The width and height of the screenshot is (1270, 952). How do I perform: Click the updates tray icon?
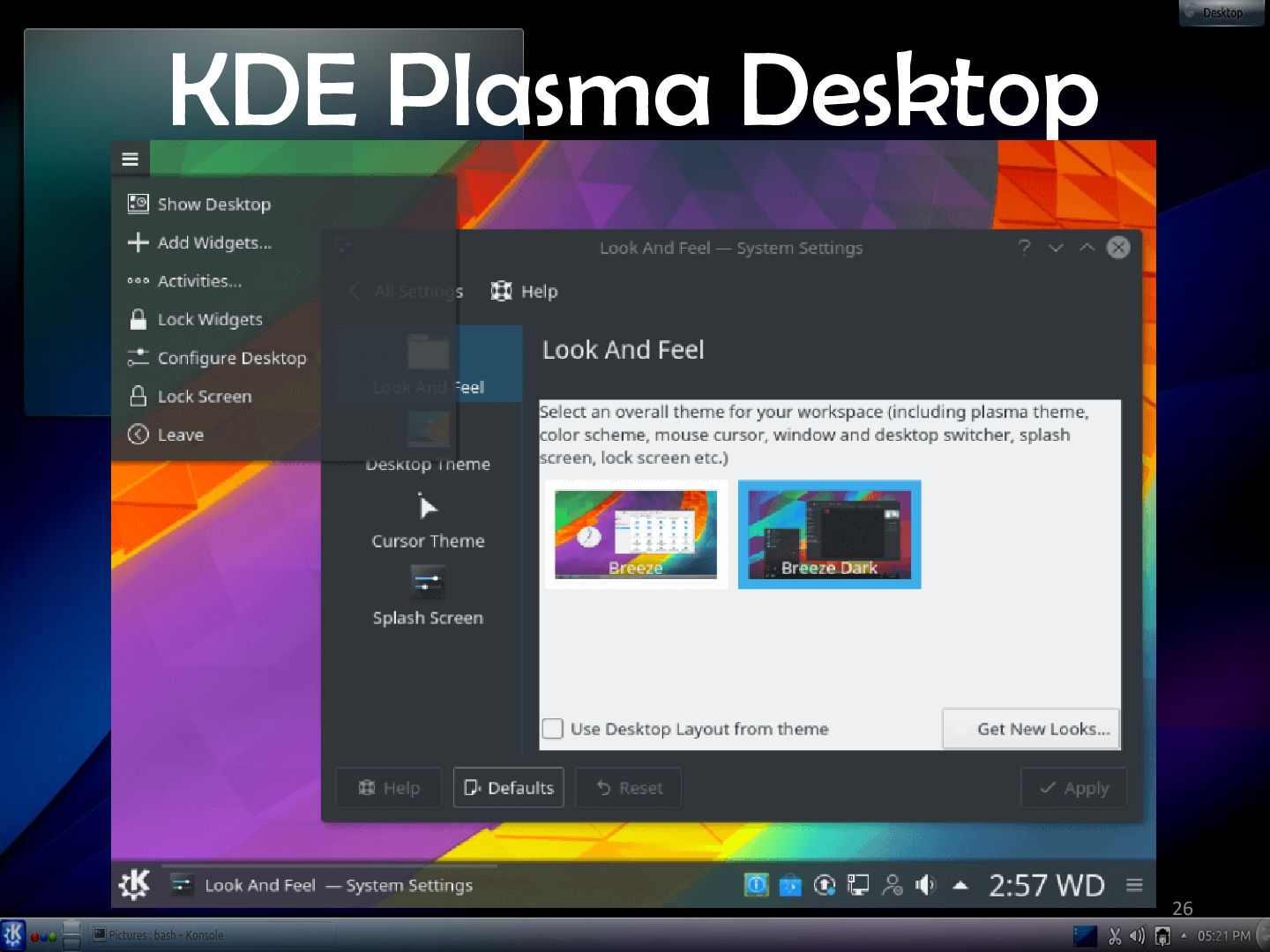825,885
